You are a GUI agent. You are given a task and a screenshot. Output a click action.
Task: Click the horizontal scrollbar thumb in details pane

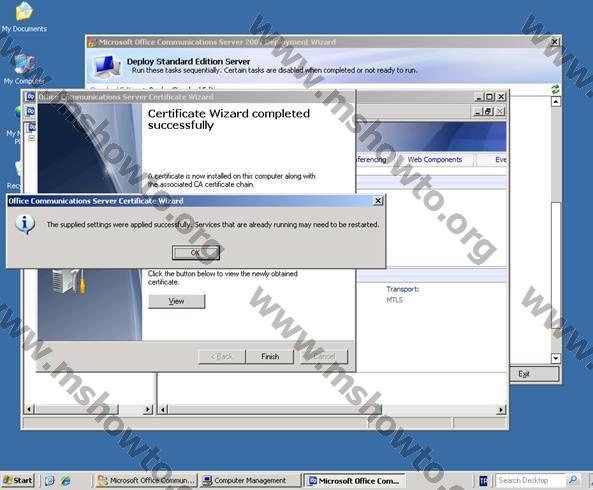pos(275,409)
